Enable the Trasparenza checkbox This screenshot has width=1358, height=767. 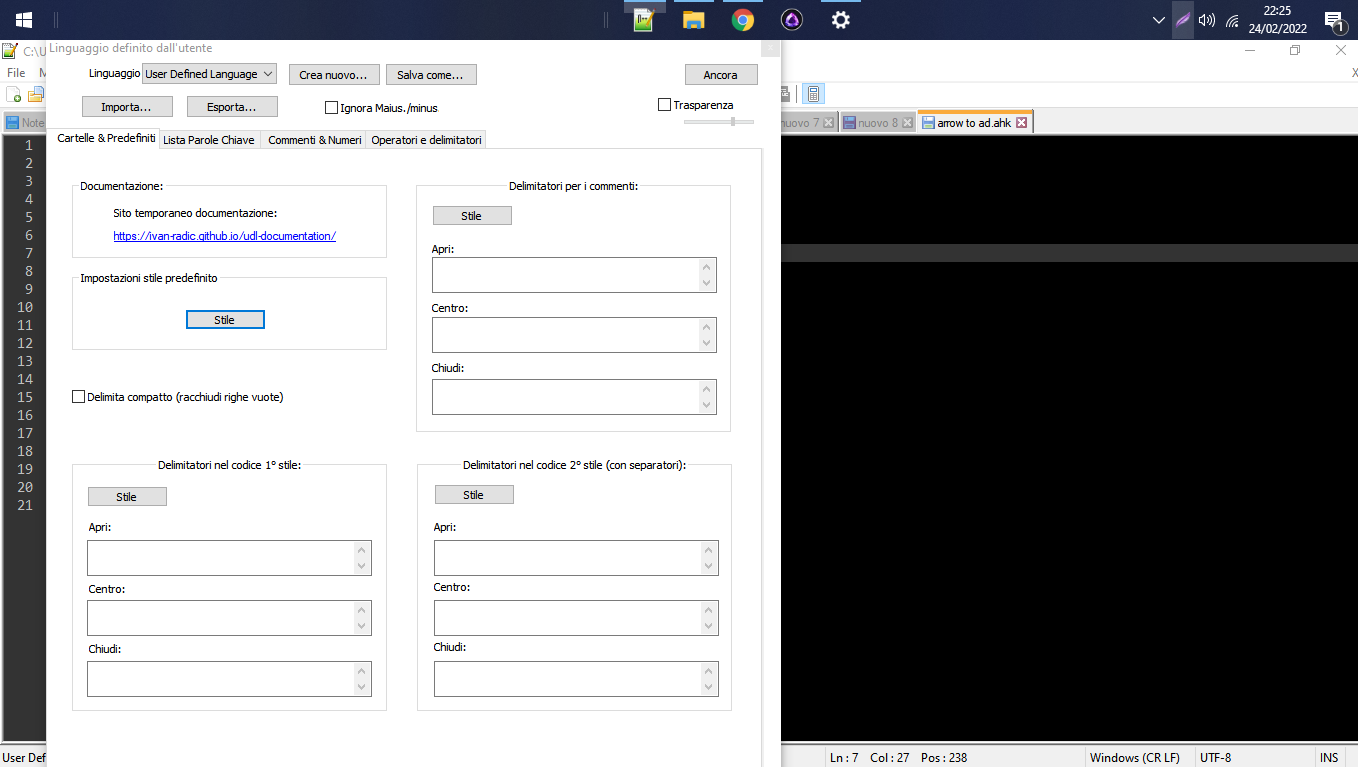[663, 103]
